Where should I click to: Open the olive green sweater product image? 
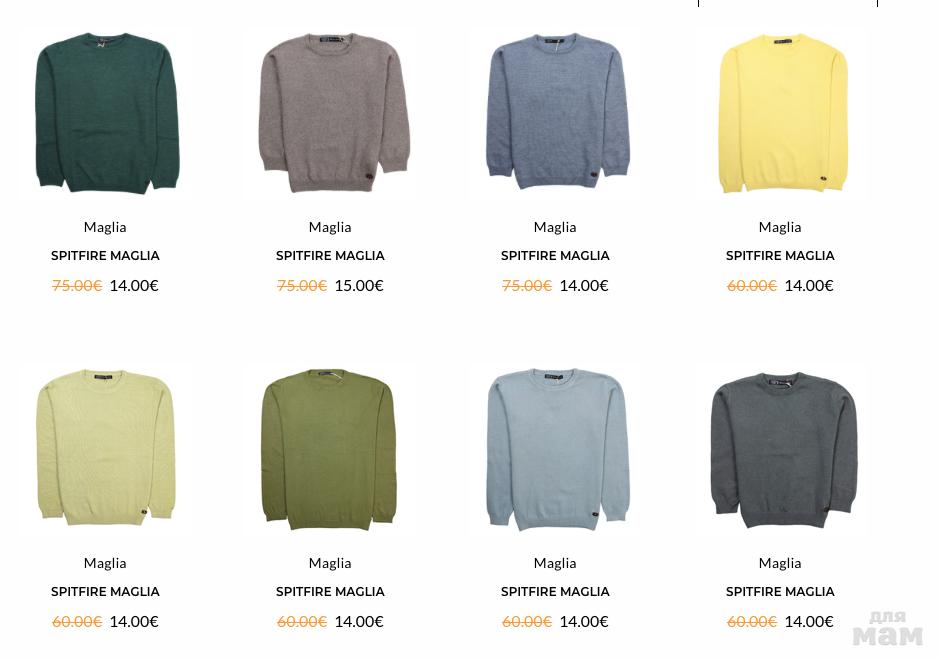tap(330, 448)
